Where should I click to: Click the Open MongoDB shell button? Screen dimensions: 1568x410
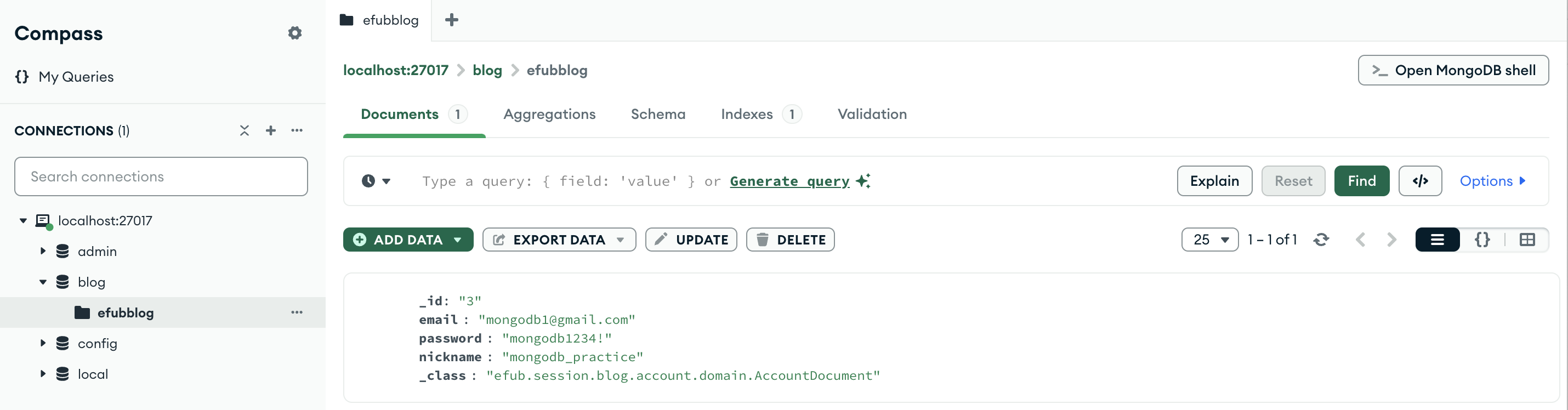coord(1453,71)
